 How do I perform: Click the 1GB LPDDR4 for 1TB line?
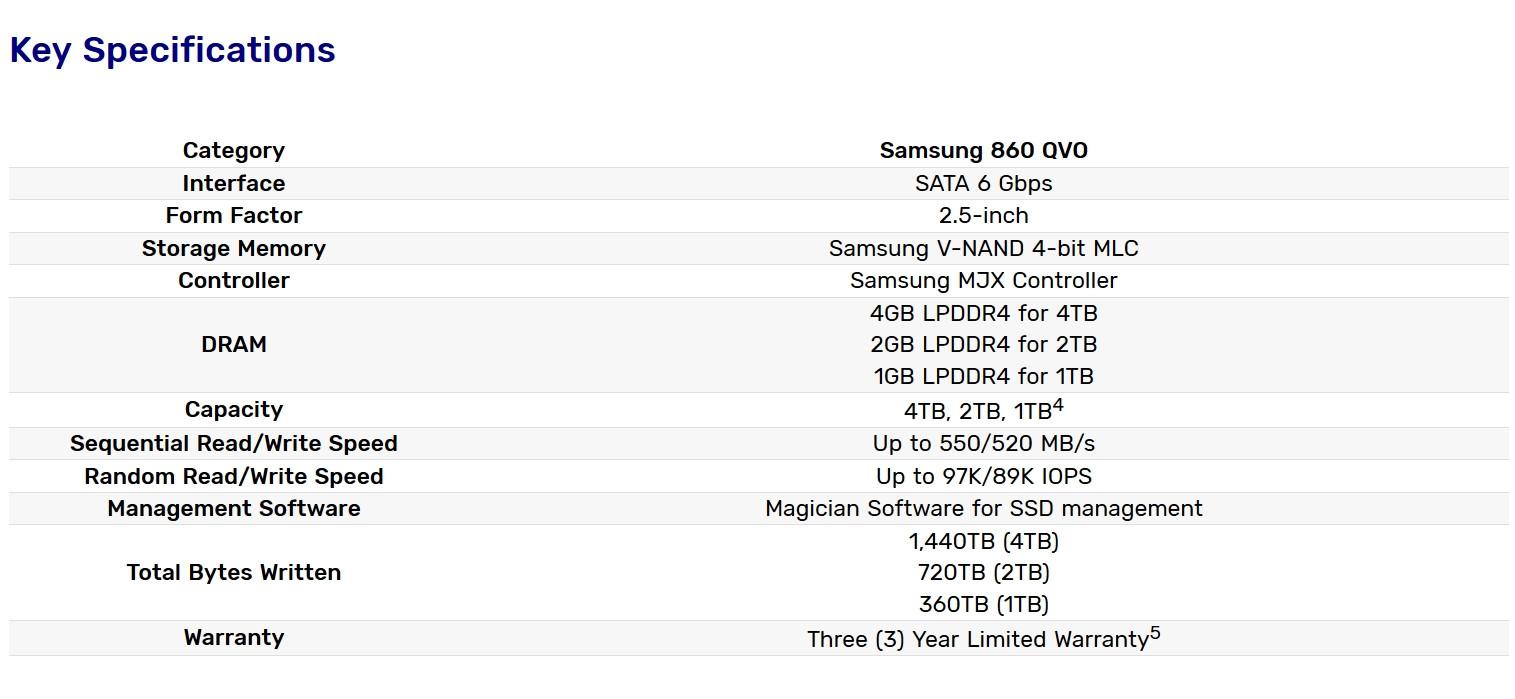point(983,377)
